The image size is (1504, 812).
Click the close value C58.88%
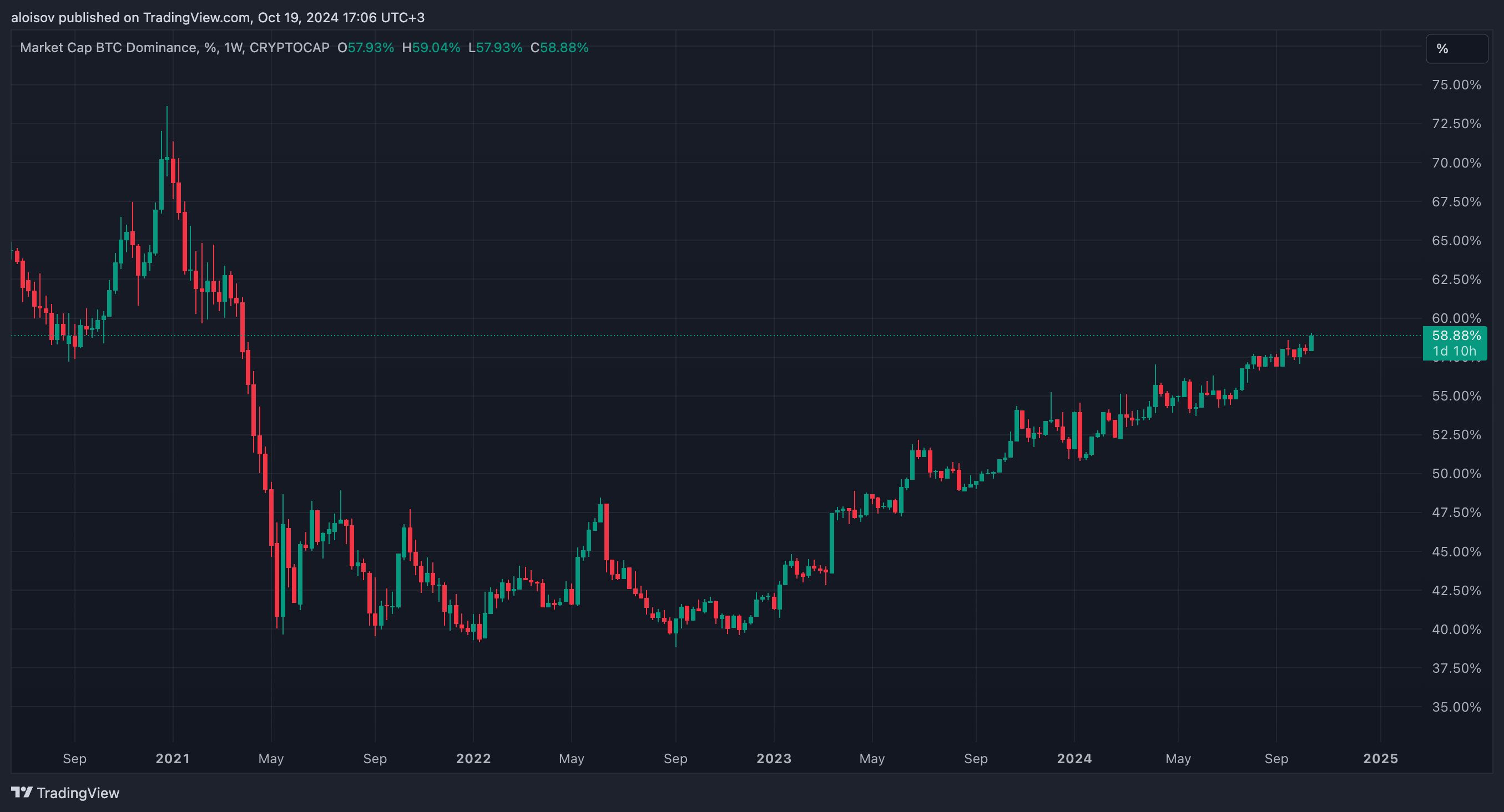pos(559,48)
